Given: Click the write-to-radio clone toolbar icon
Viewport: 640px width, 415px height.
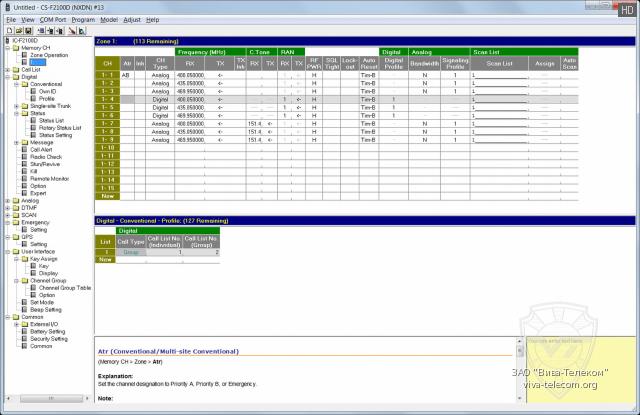Looking at the screenshot, I should [60, 31].
